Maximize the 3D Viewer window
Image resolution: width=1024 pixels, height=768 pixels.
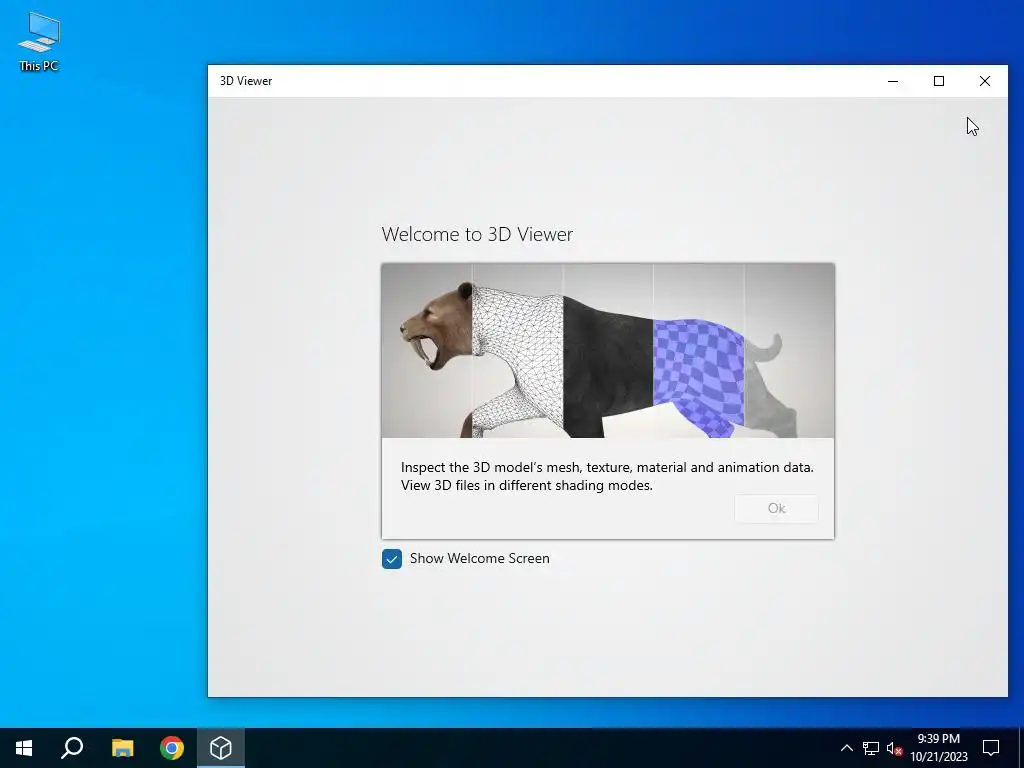(x=938, y=81)
